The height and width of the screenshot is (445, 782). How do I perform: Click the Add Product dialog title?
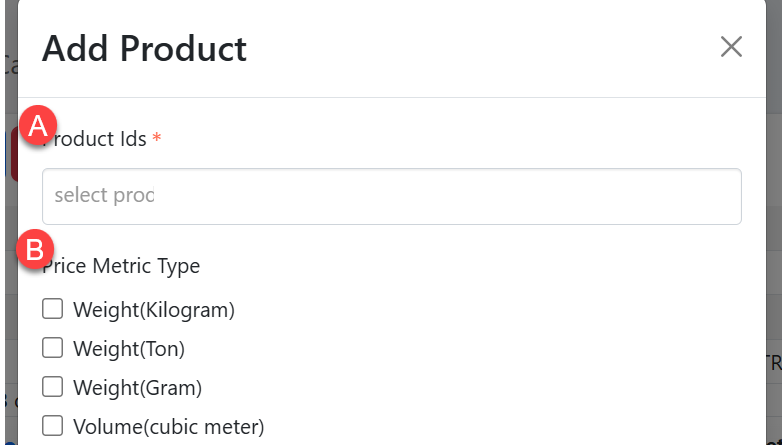tap(144, 48)
